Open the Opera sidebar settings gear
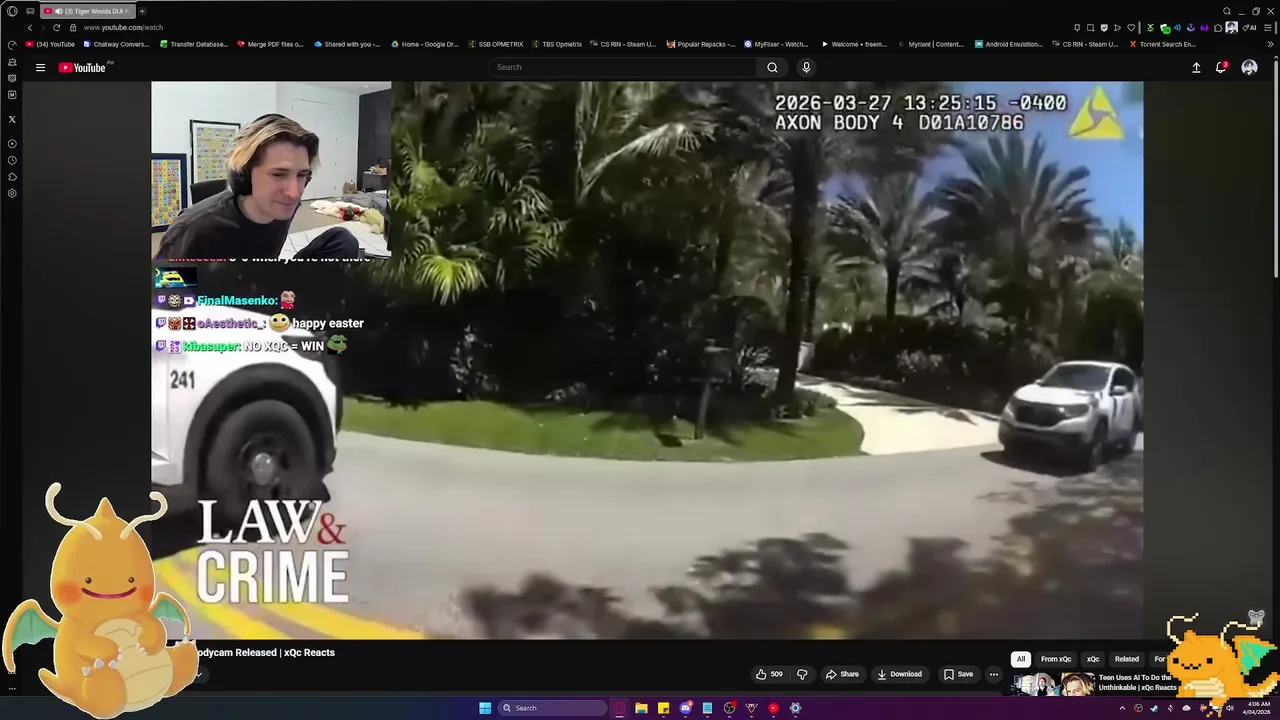Image resolution: width=1280 pixels, height=720 pixels. pos(12,193)
